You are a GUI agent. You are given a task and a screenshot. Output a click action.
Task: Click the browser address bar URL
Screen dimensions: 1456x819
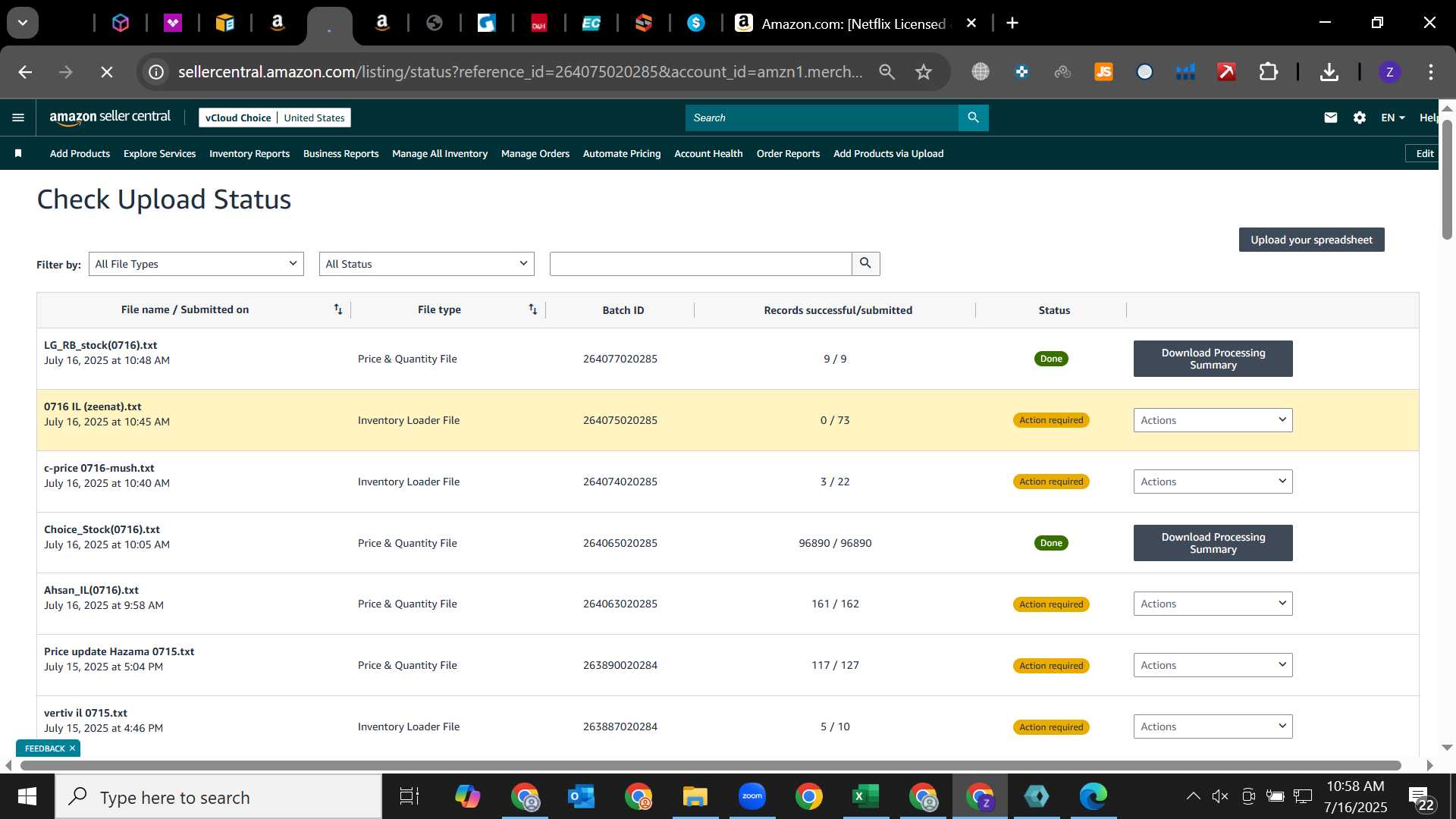coord(520,72)
